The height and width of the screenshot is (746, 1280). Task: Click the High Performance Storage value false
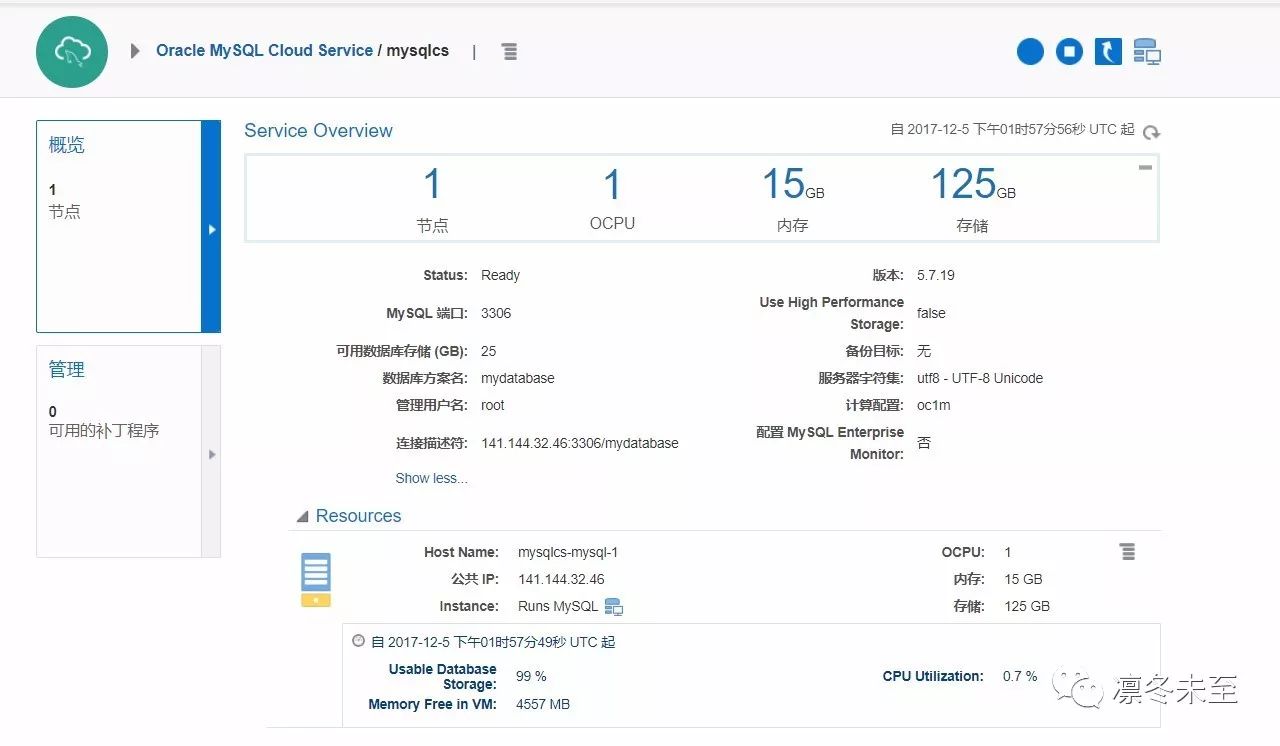pos(931,313)
